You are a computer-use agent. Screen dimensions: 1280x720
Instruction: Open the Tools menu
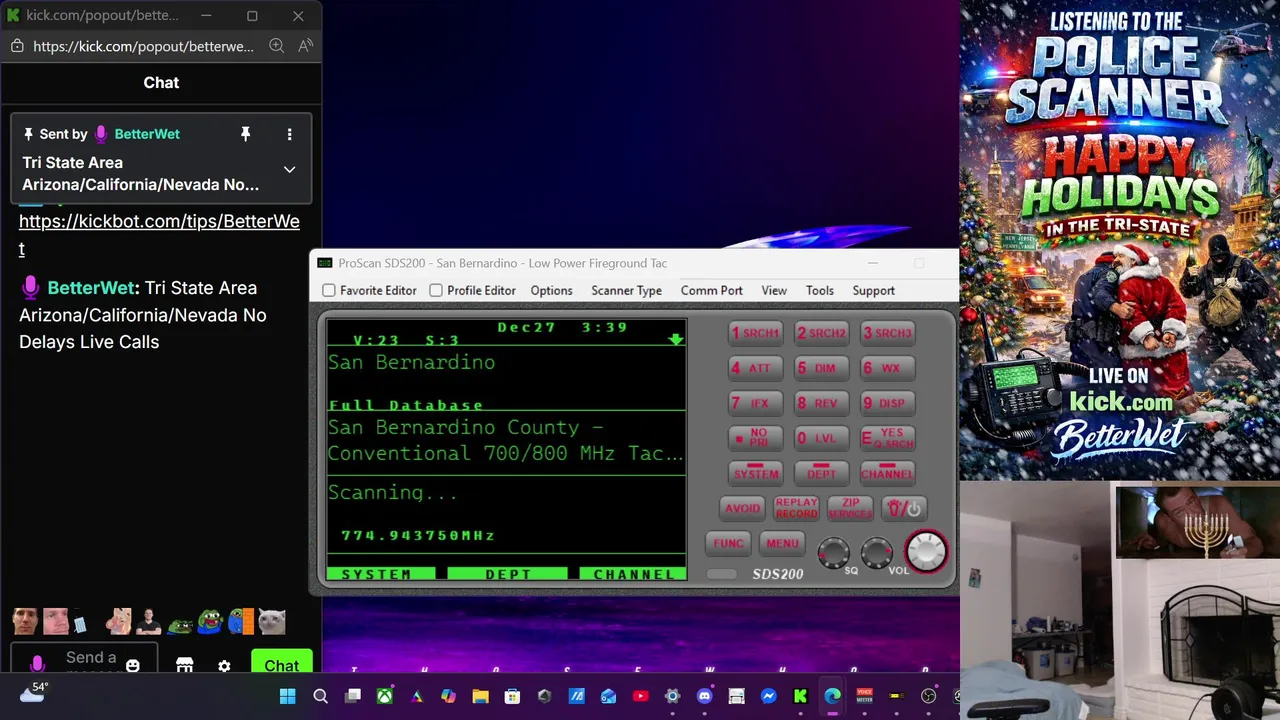tap(819, 290)
